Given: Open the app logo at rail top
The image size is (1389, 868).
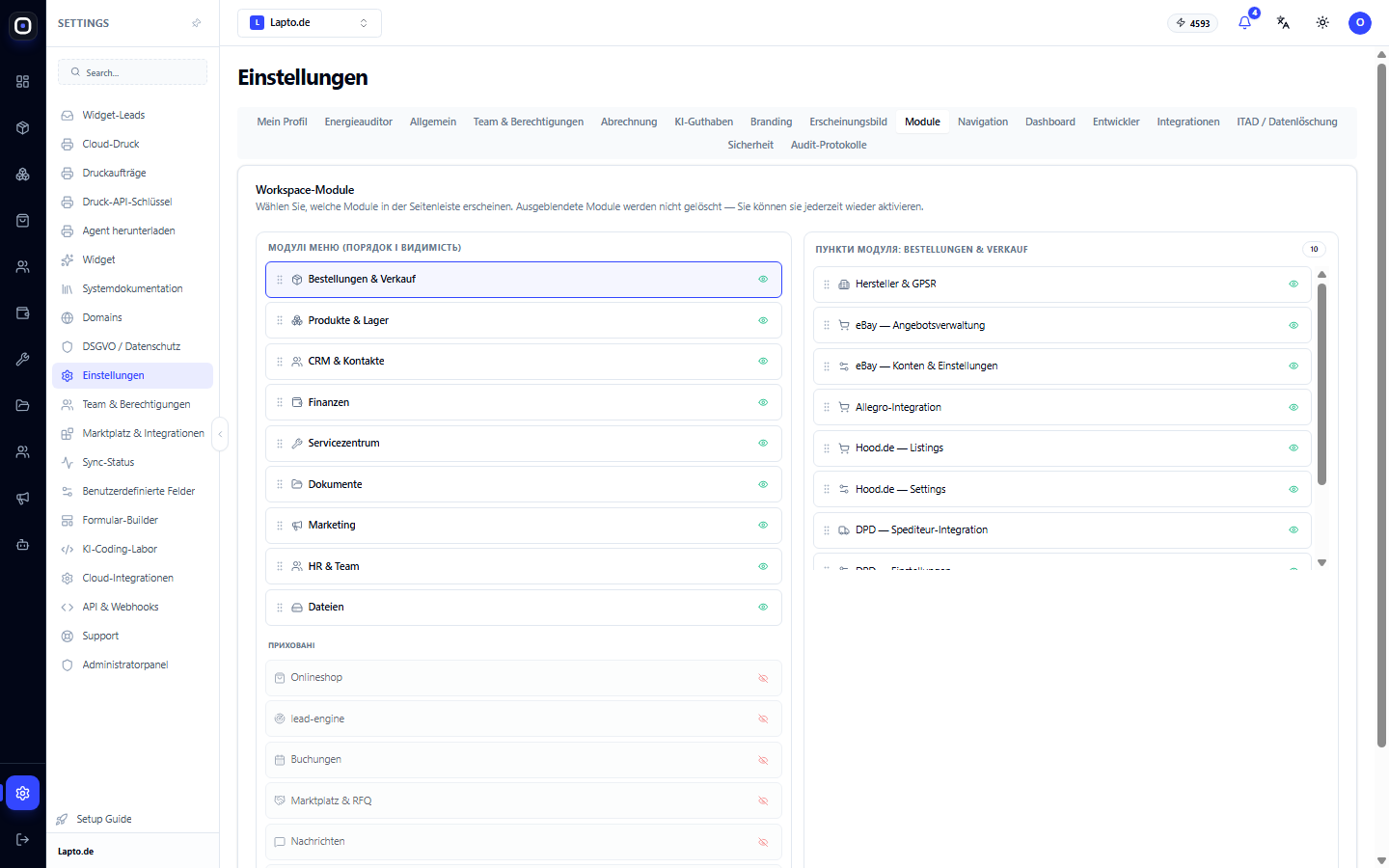Looking at the screenshot, I should [x=23, y=26].
